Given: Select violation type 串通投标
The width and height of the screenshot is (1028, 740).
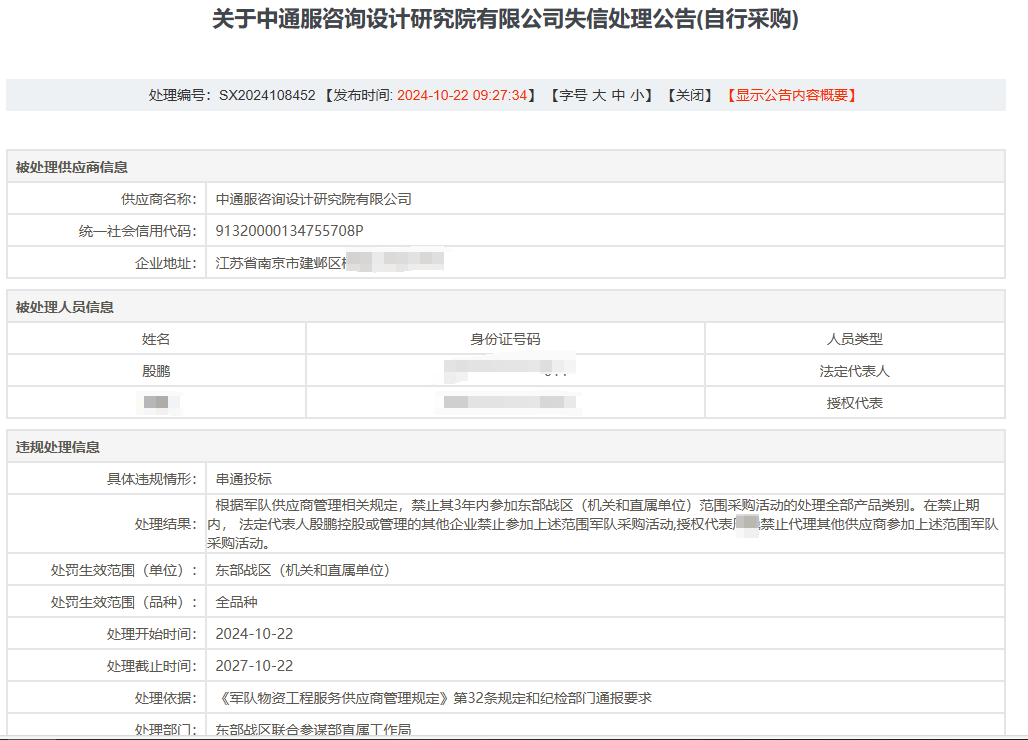Looking at the screenshot, I should [x=243, y=479].
